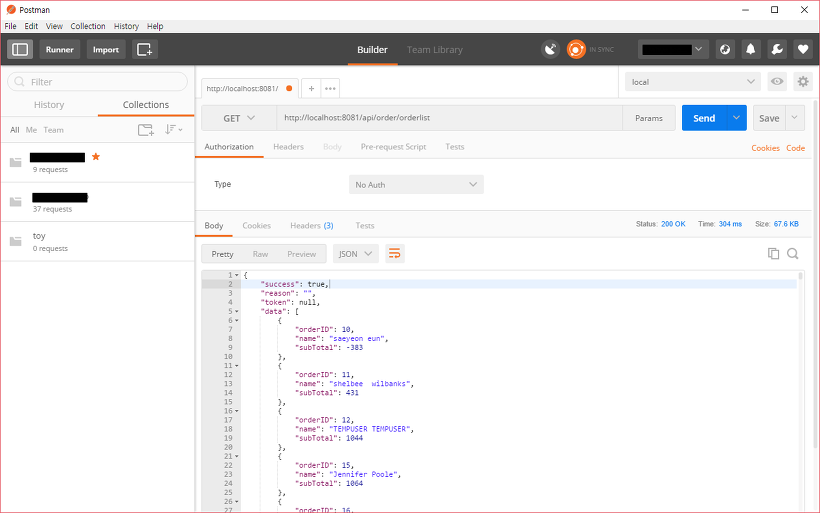The height and width of the screenshot is (513, 820).
Task: Click the blue Send button
Action: tap(704, 118)
